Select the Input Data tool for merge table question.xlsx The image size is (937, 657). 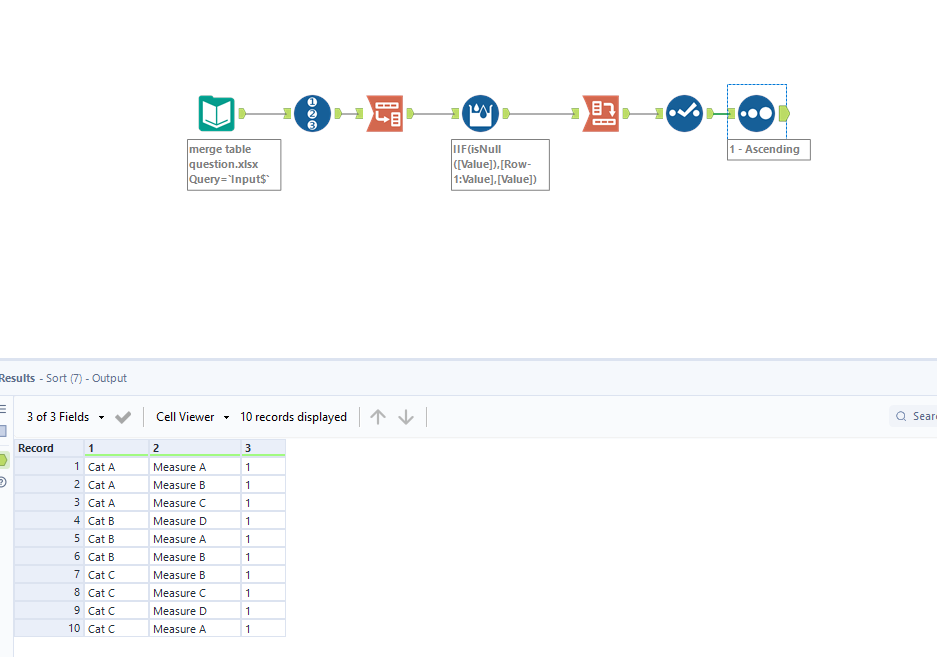tap(214, 113)
